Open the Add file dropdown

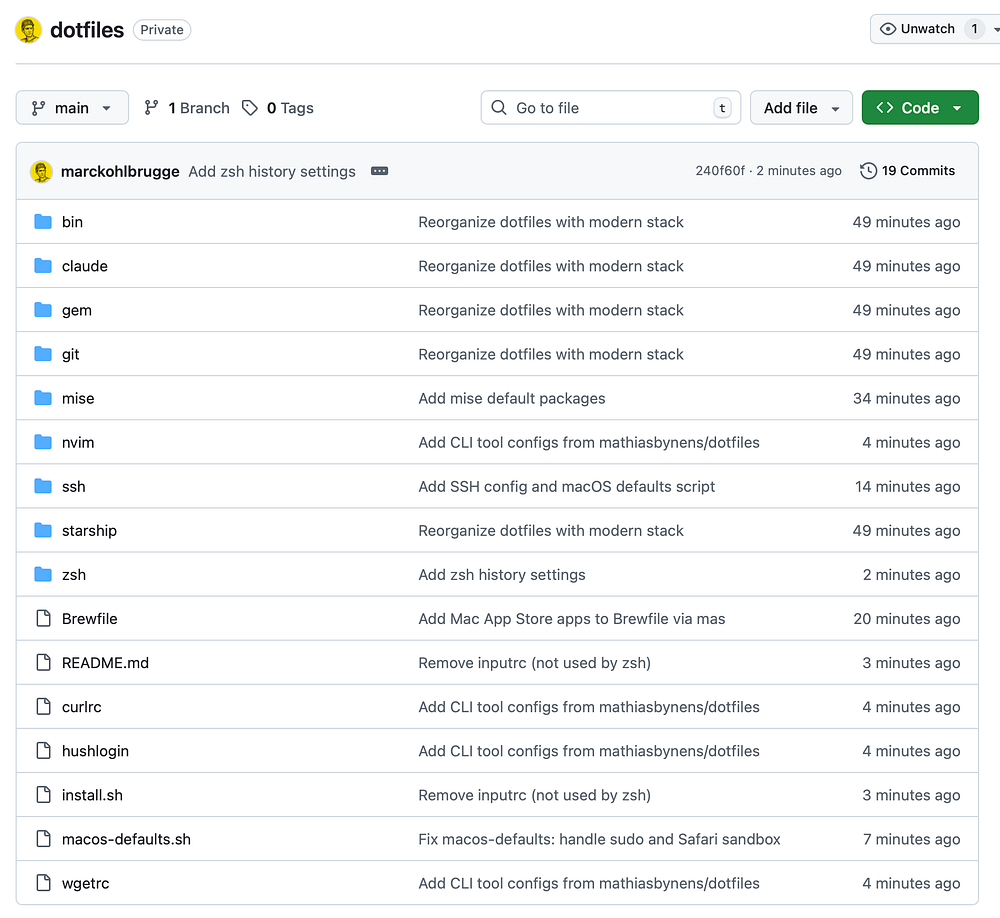(802, 108)
